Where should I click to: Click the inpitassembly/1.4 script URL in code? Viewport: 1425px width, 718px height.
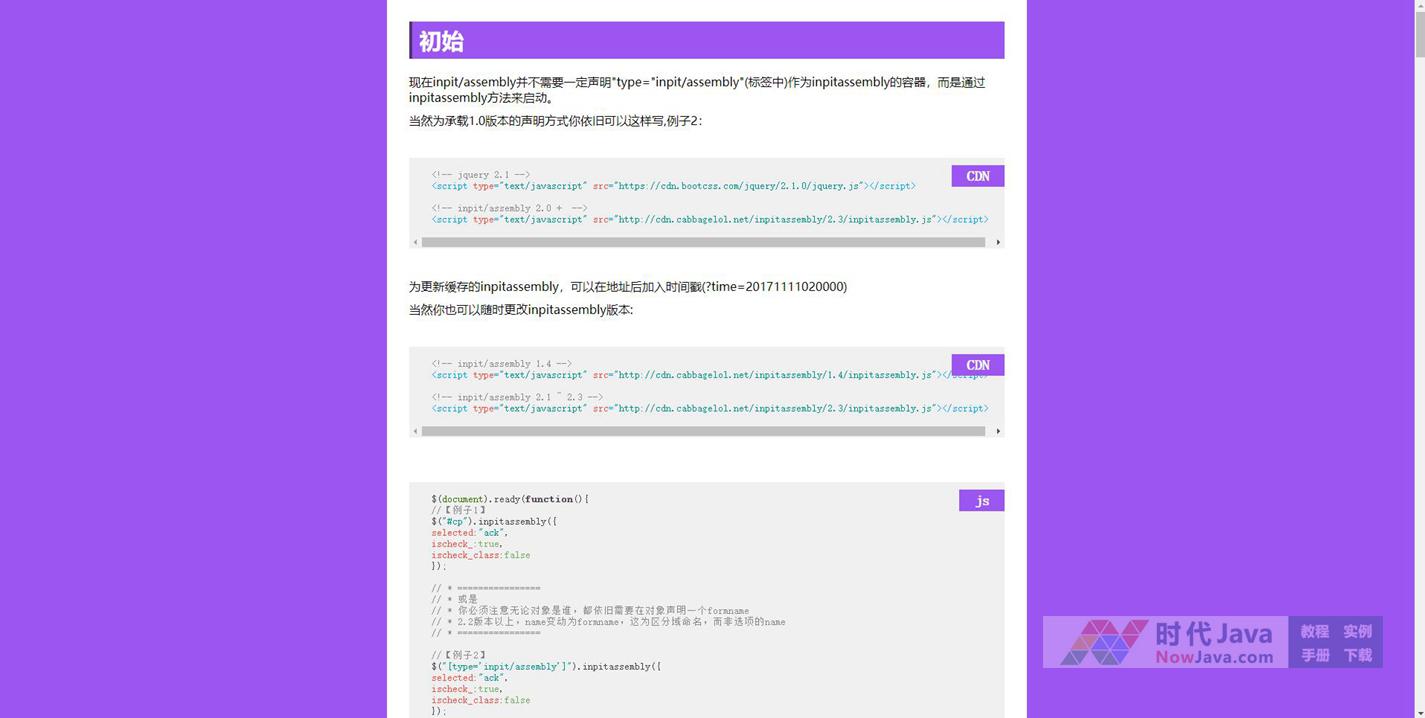776,375
